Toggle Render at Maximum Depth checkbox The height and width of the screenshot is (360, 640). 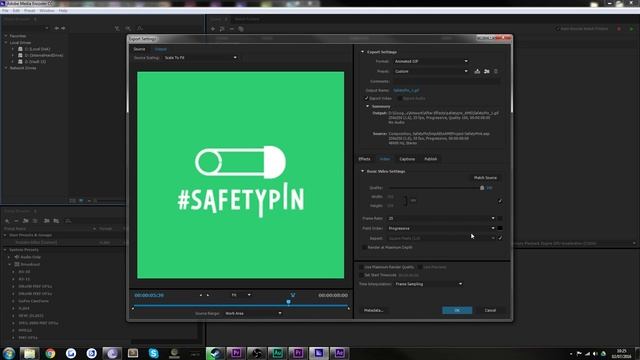[364, 247]
